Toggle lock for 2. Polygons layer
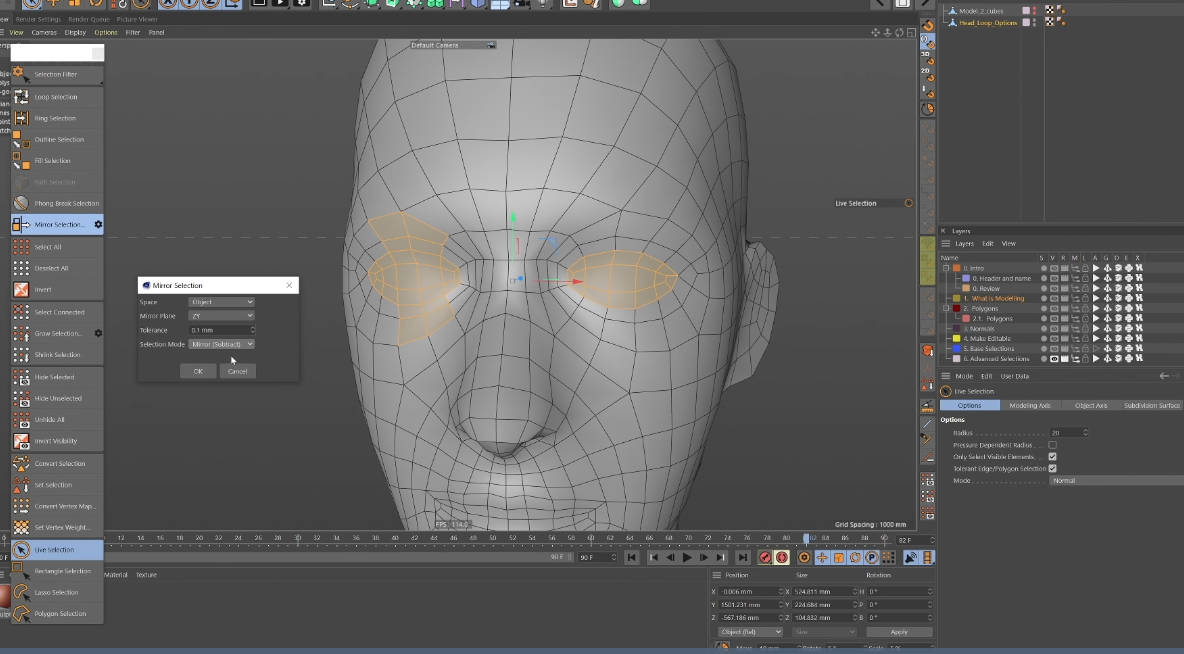Screen dimensions: 1184x654 pos(1085,308)
